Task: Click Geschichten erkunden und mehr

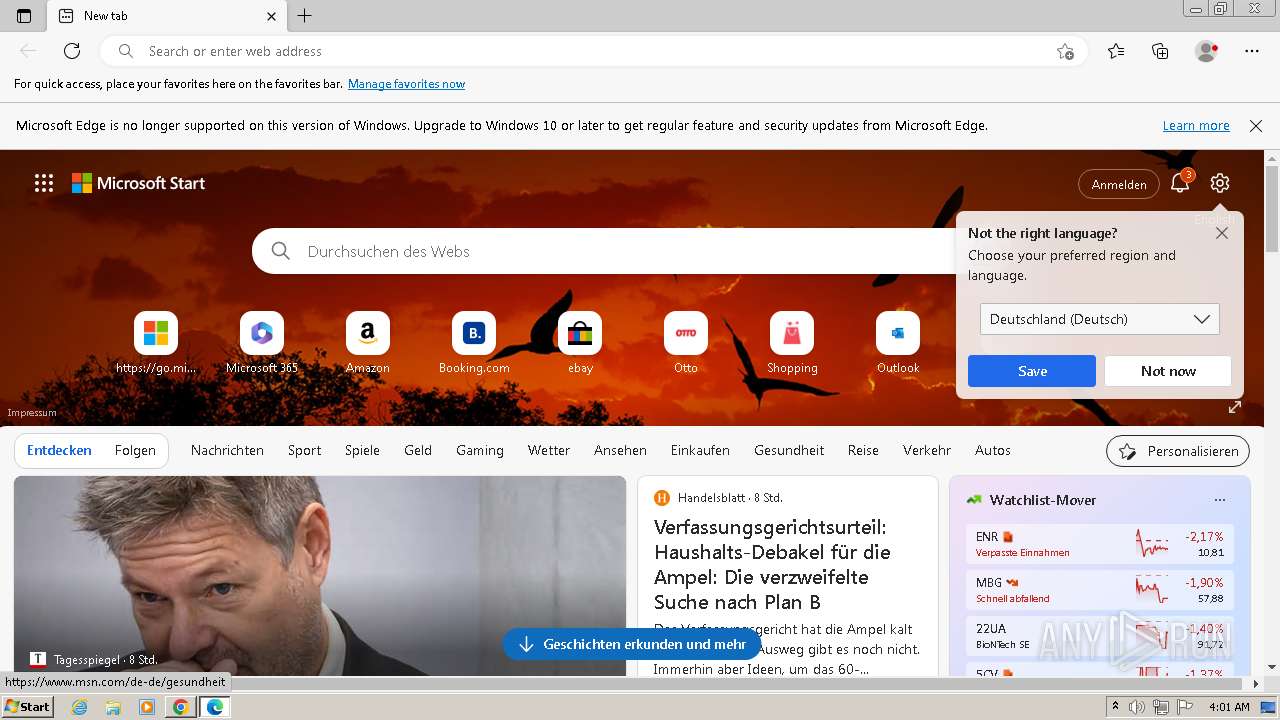Action: pyautogui.click(x=632, y=644)
